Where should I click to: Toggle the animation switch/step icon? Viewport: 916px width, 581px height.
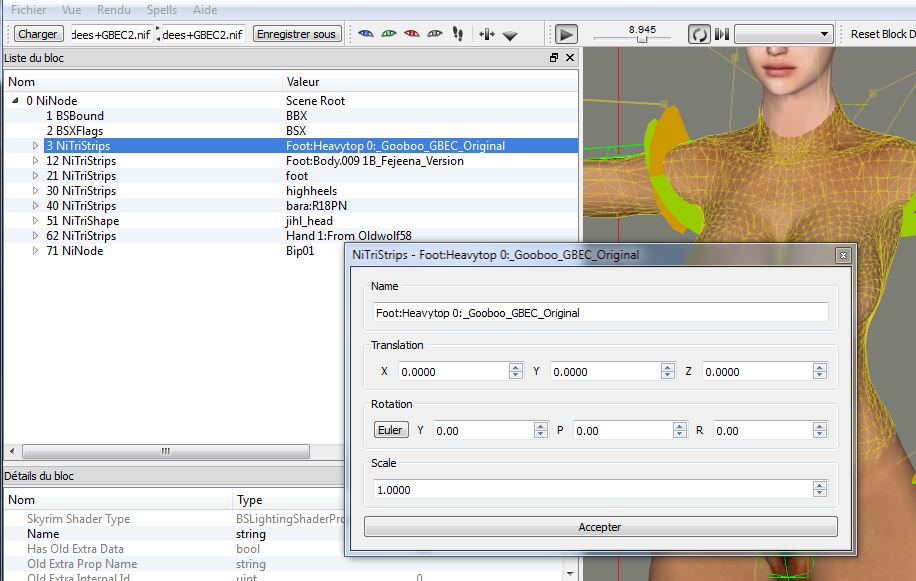722,34
